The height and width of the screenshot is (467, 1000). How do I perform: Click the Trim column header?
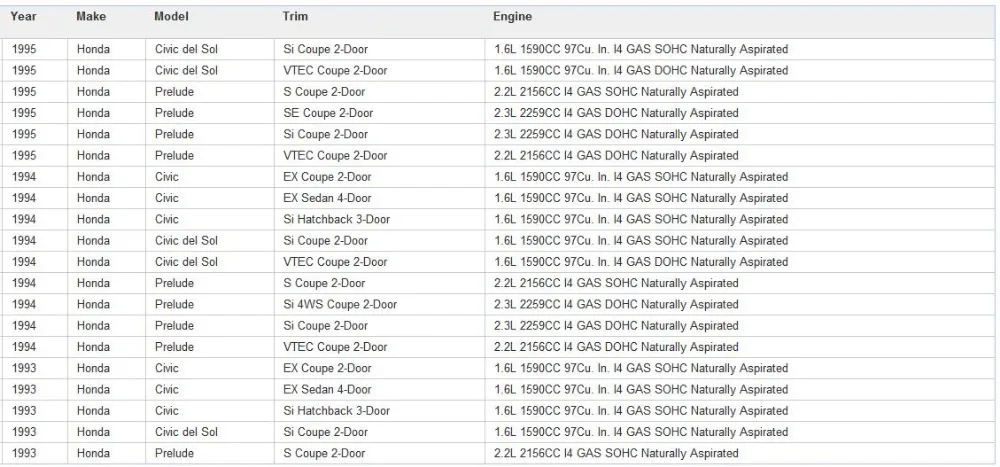pyautogui.click(x=295, y=17)
